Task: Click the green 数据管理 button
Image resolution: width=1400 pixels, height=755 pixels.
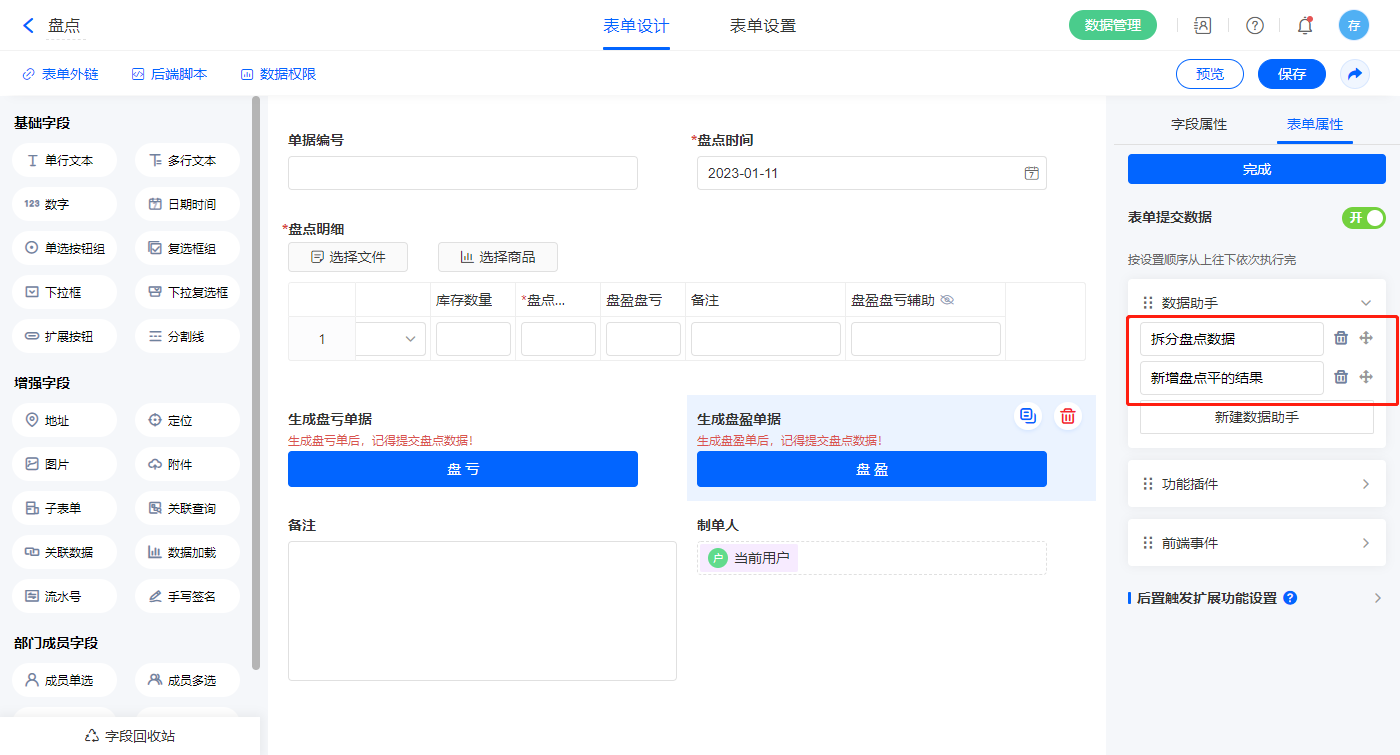Action: [1112, 26]
